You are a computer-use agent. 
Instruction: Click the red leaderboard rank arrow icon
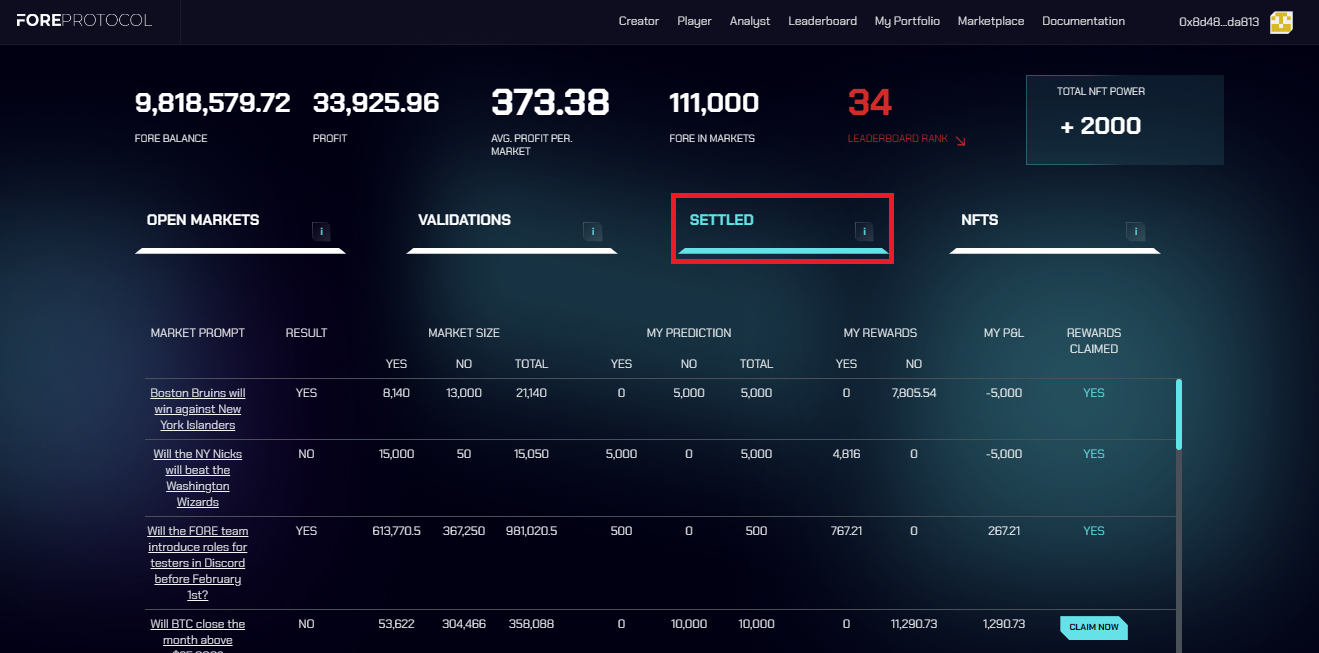[x=961, y=140]
